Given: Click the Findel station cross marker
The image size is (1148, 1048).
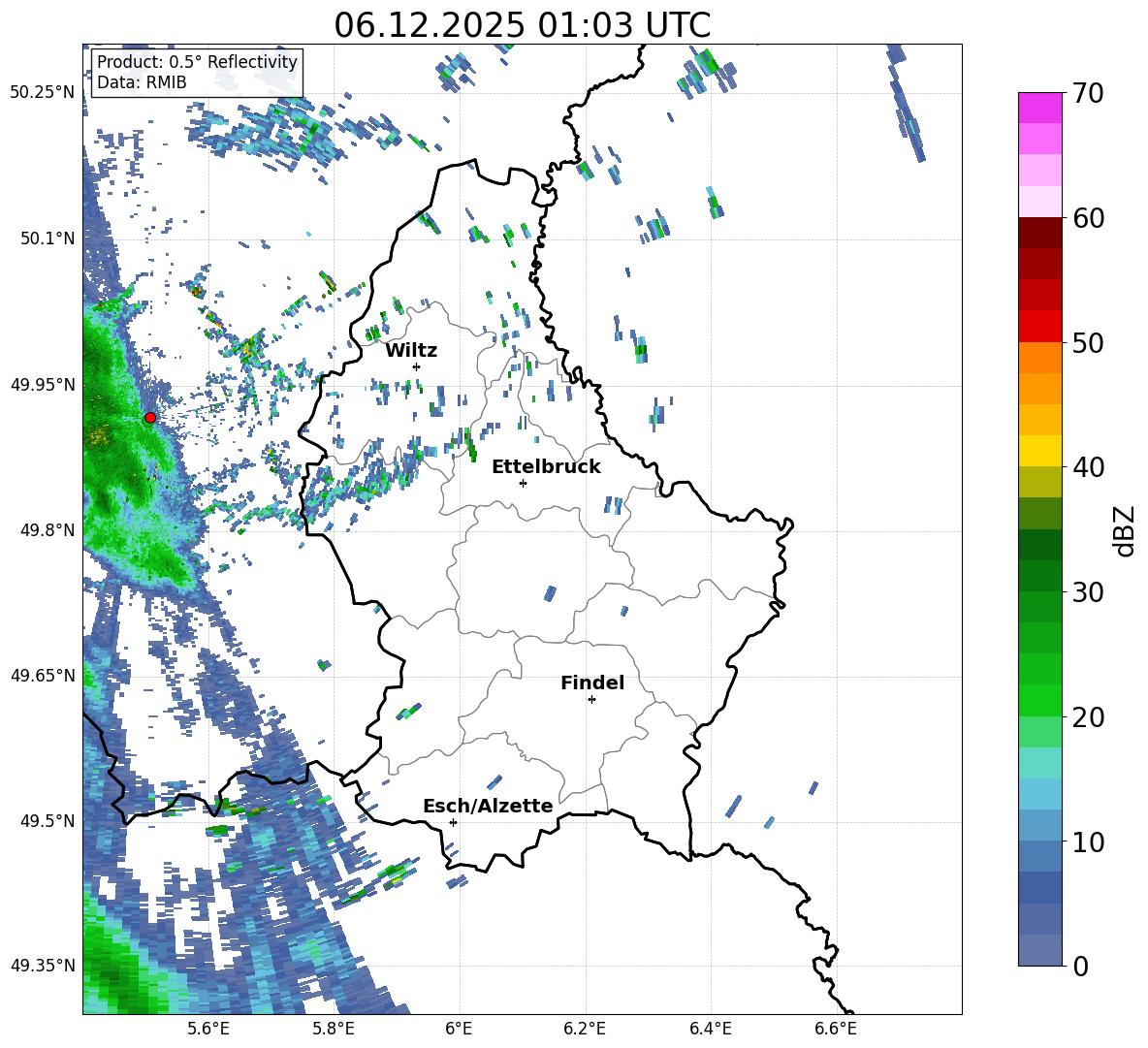Looking at the screenshot, I should click(x=591, y=700).
